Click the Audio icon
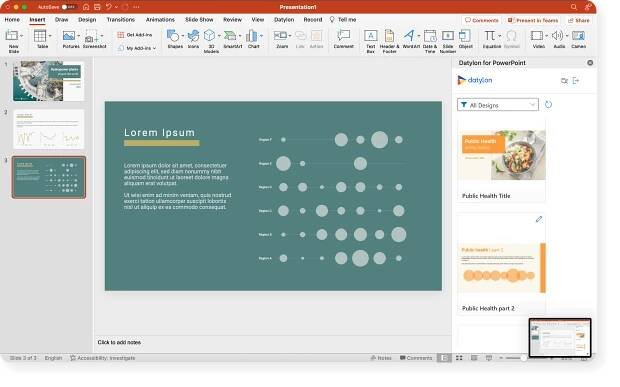Screen dimensions: 620x387 click(x=558, y=36)
